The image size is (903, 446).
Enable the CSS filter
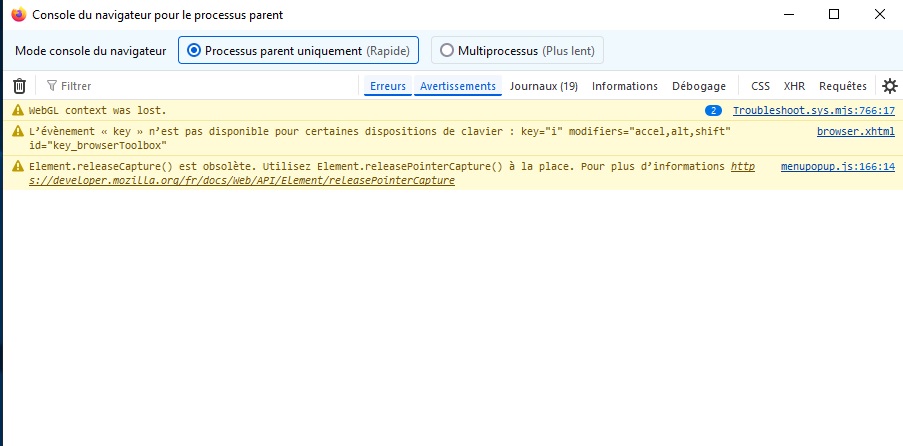(760, 86)
